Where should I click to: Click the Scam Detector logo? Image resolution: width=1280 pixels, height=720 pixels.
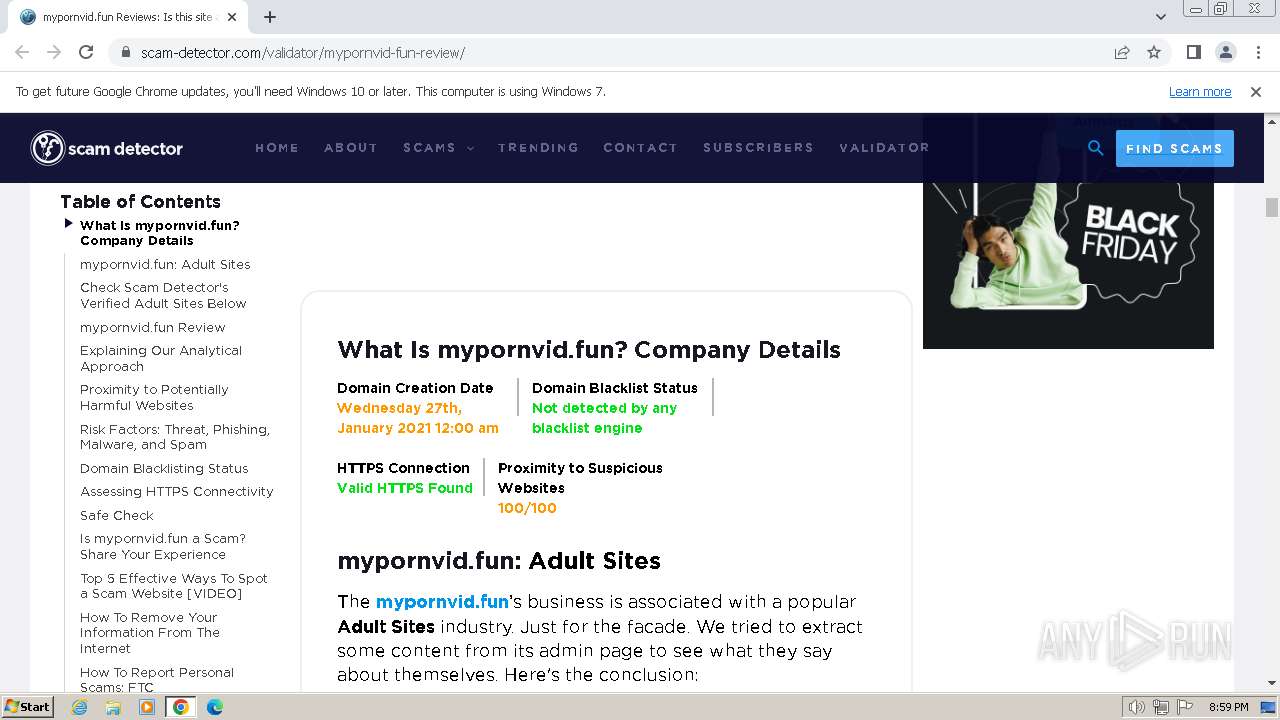pyautogui.click(x=107, y=148)
